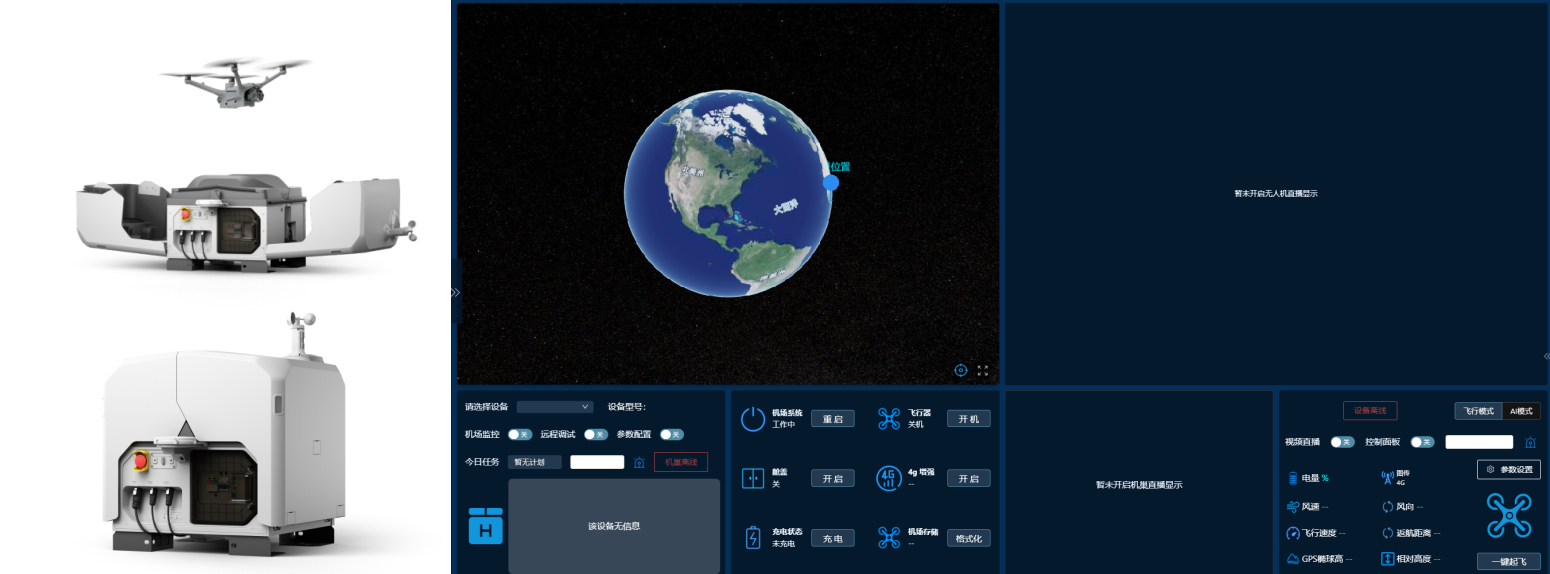Click the locate/recenter target icon on map
Viewport: 1550px width, 574px height.
pos(961,370)
